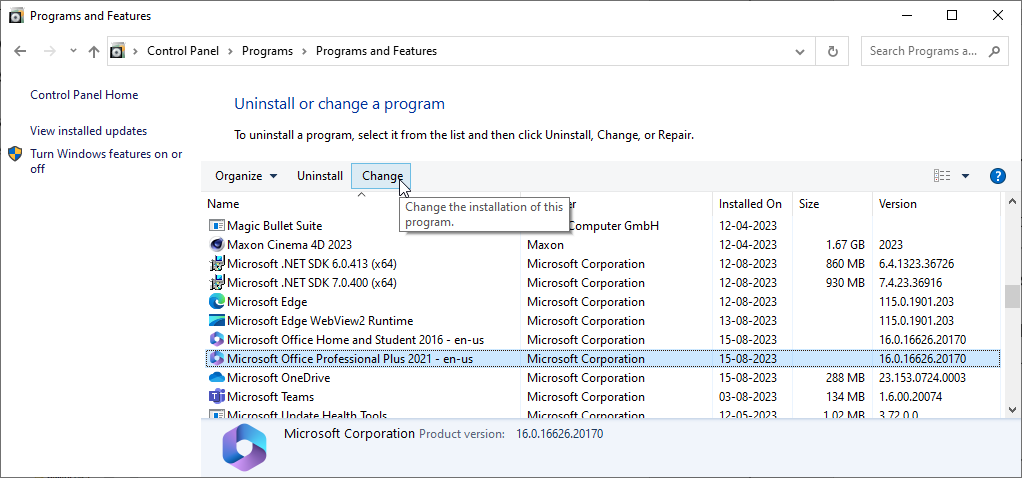Click the Control Panel icon in address bar
1022x478 pixels.
(x=117, y=51)
